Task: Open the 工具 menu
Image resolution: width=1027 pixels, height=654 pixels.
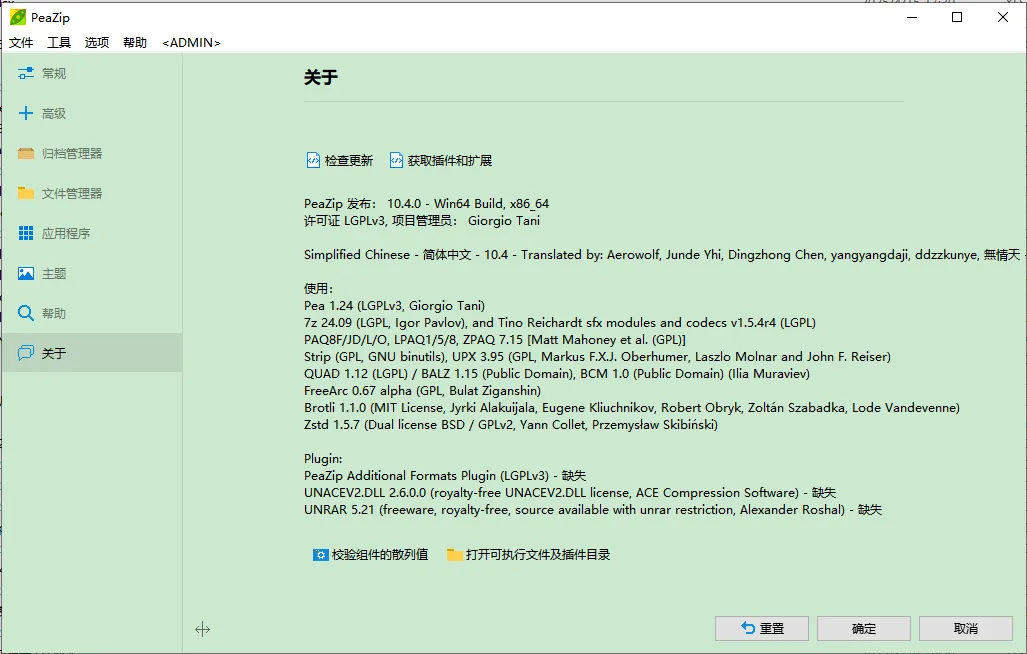Action: click(59, 43)
